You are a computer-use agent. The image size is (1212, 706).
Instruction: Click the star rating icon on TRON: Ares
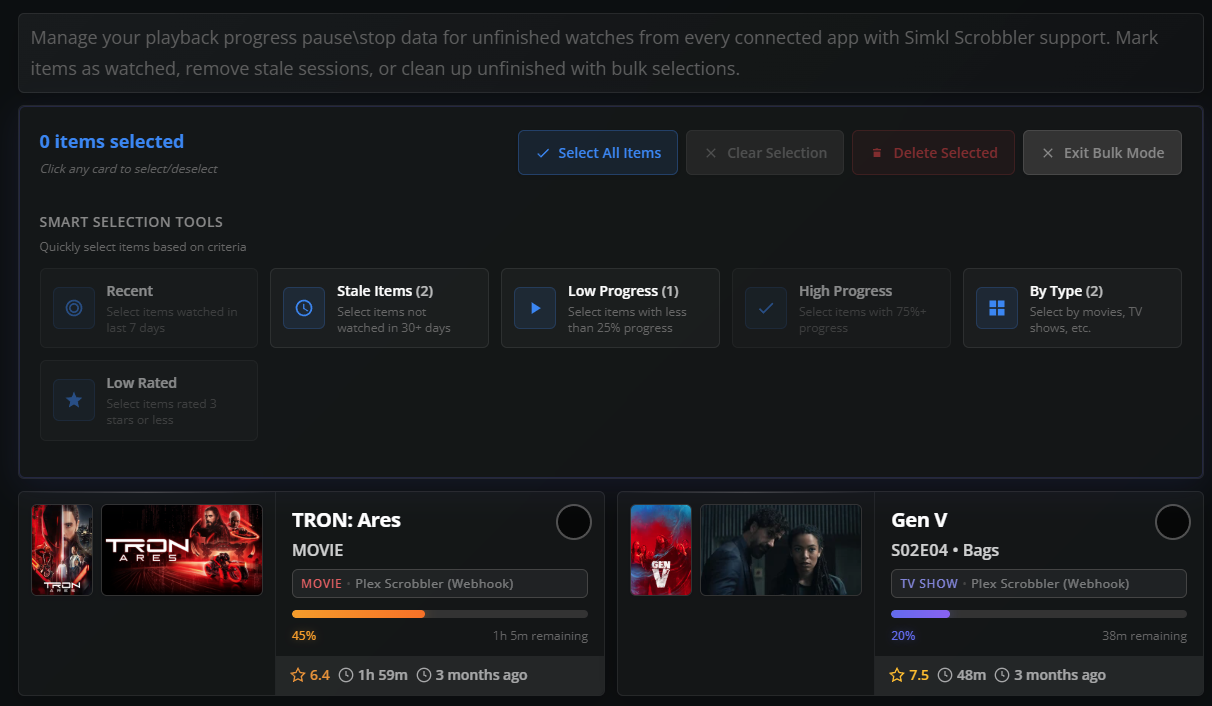[x=297, y=675]
